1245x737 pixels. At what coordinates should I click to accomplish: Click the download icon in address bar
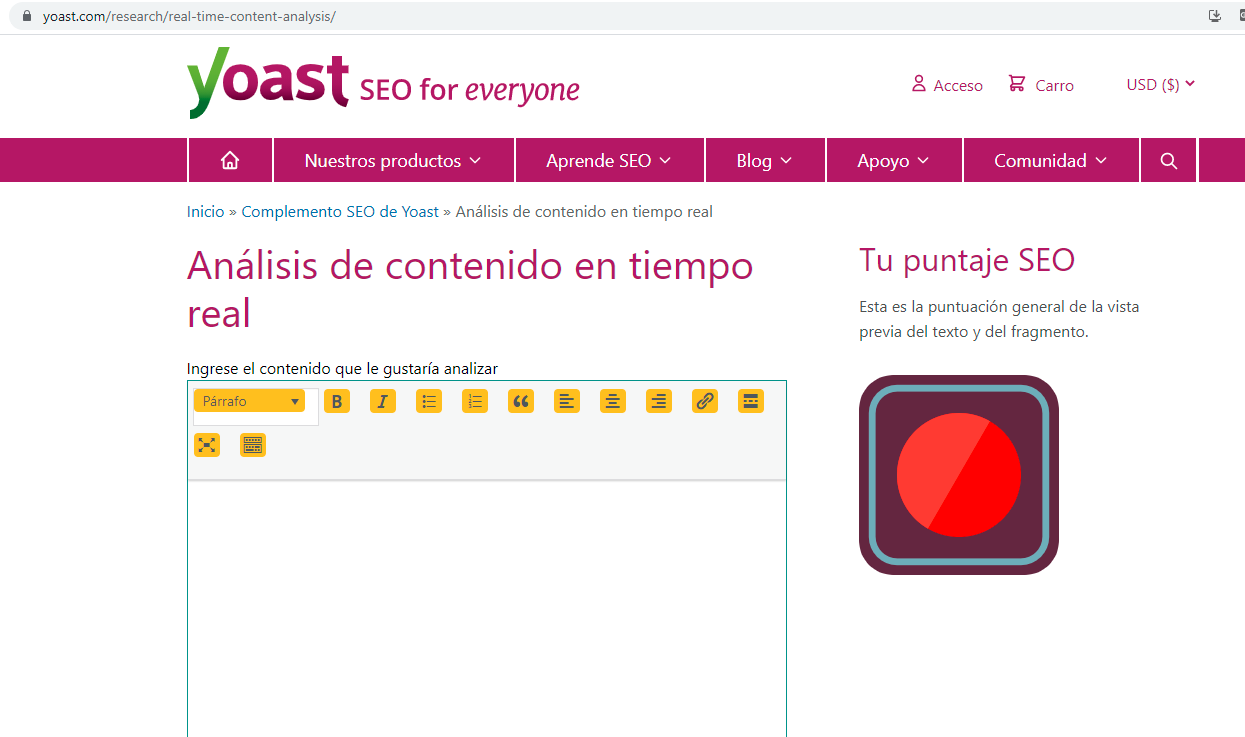1216,15
